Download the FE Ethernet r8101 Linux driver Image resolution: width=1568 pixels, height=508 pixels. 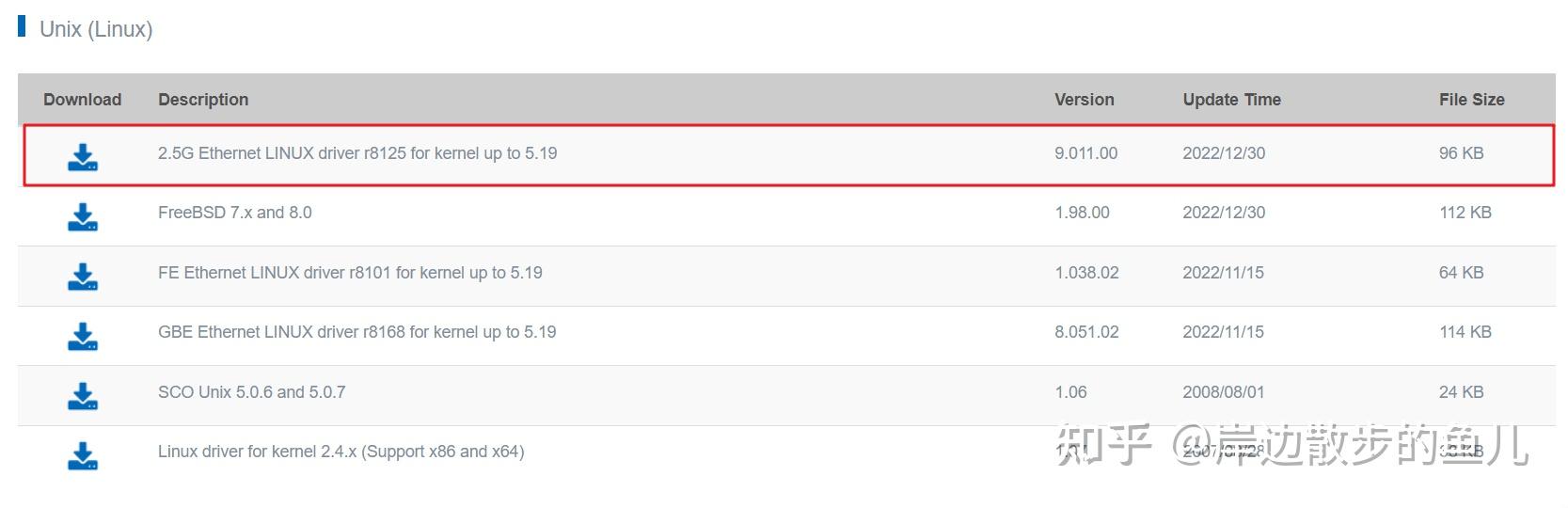point(83,277)
